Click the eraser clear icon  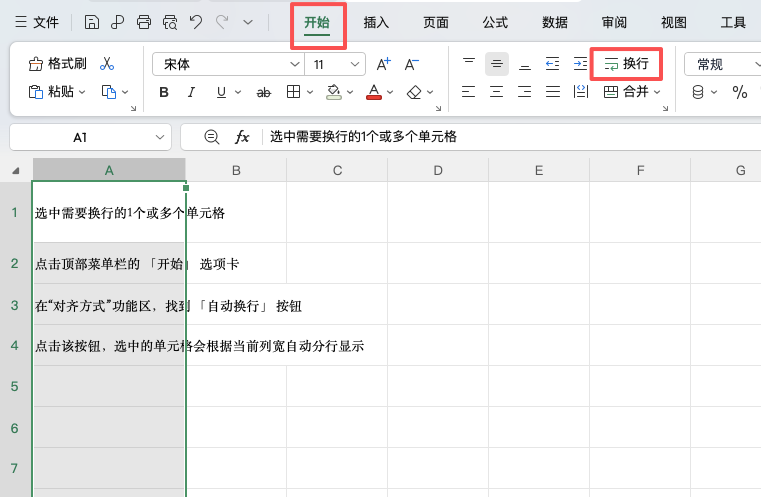pos(414,92)
